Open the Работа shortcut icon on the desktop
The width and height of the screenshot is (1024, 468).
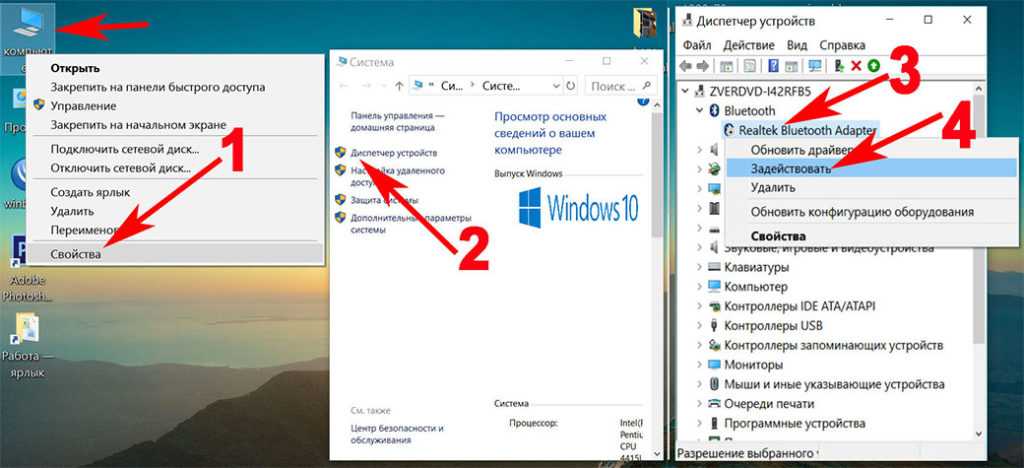pyautogui.click(x=26, y=330)
